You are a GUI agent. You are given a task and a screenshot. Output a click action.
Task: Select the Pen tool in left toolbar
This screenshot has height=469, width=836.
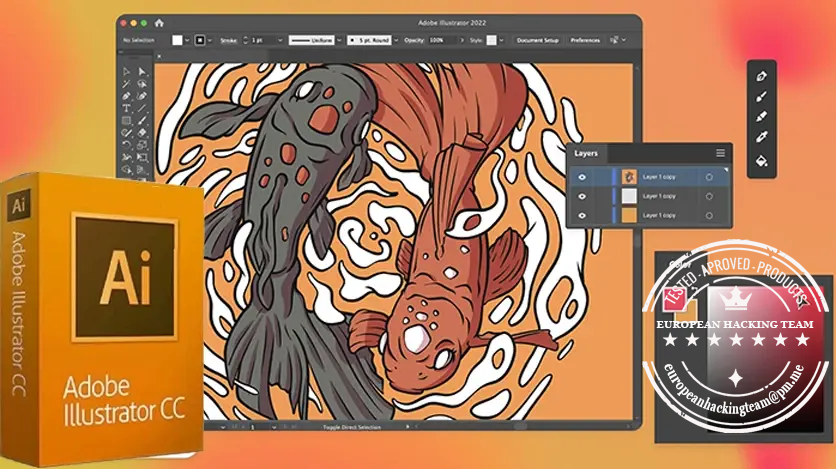pos(126,96)
